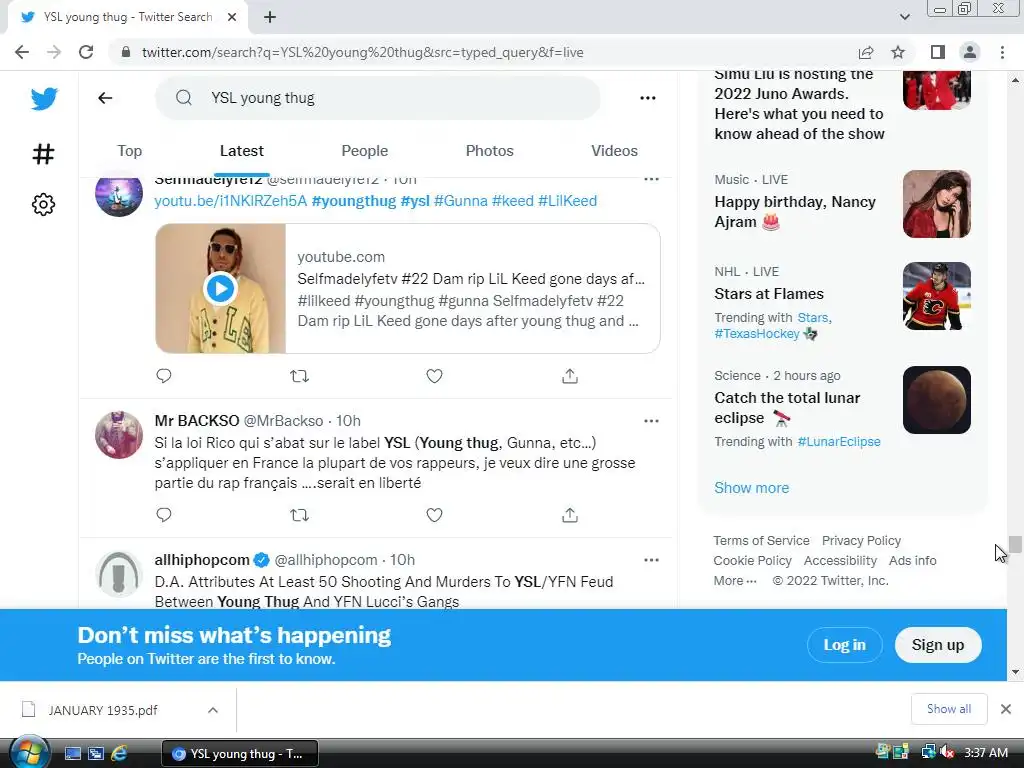1024x768 pixels.
Task: Open the Chrome profile avatar
Action: point(970,52)
